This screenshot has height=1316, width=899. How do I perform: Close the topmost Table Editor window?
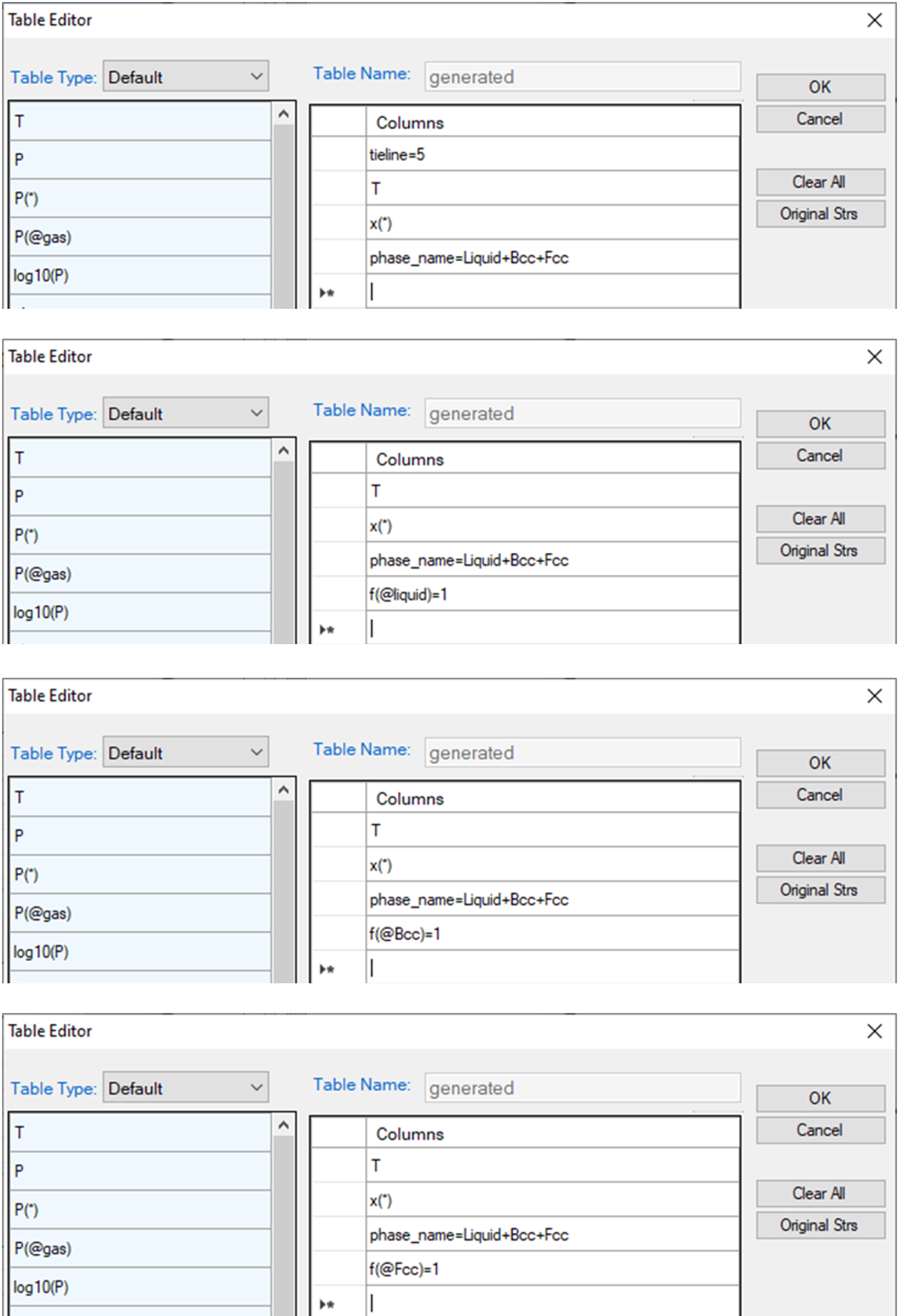[874, 21]
